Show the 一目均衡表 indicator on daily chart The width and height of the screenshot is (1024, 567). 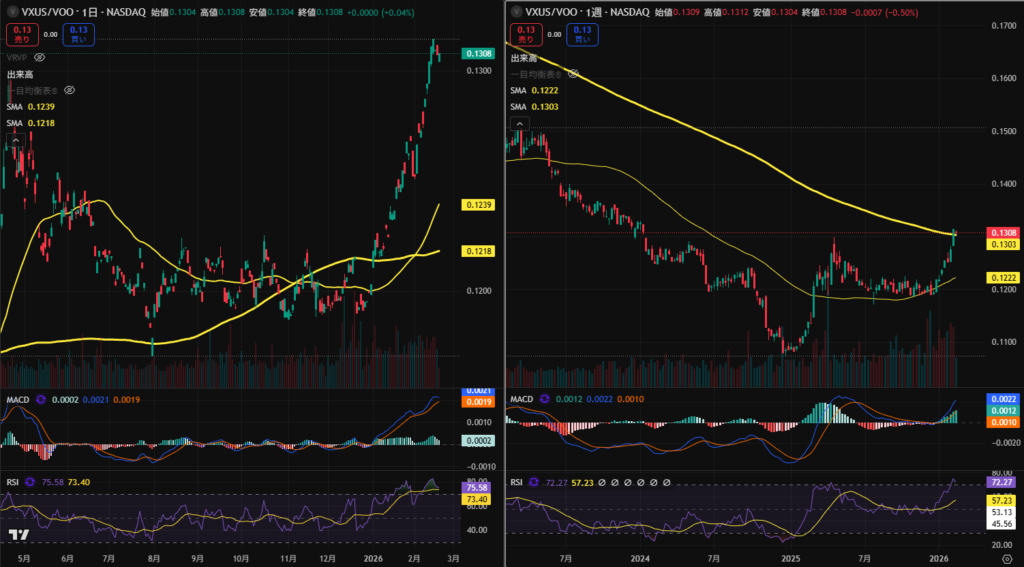tap(70, 90)
